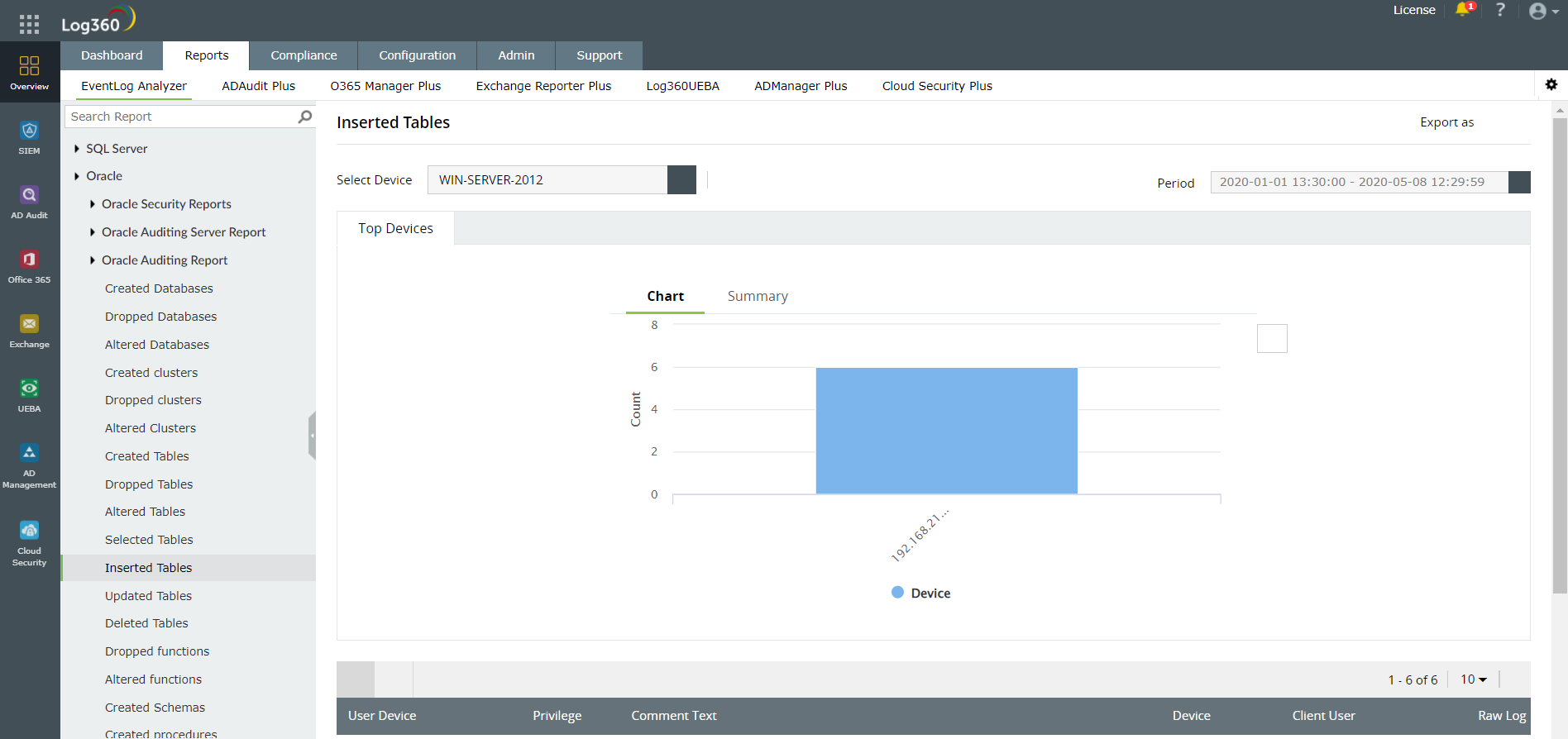Switch to Exchange Reporter Plus
The width and height of the screenshot is (1568, 739).
[543, 86]
